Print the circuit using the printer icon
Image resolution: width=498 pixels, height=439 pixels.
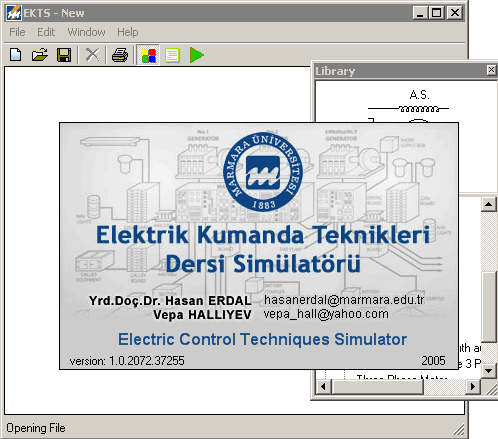pyautogui.click(x=120, y=55)
